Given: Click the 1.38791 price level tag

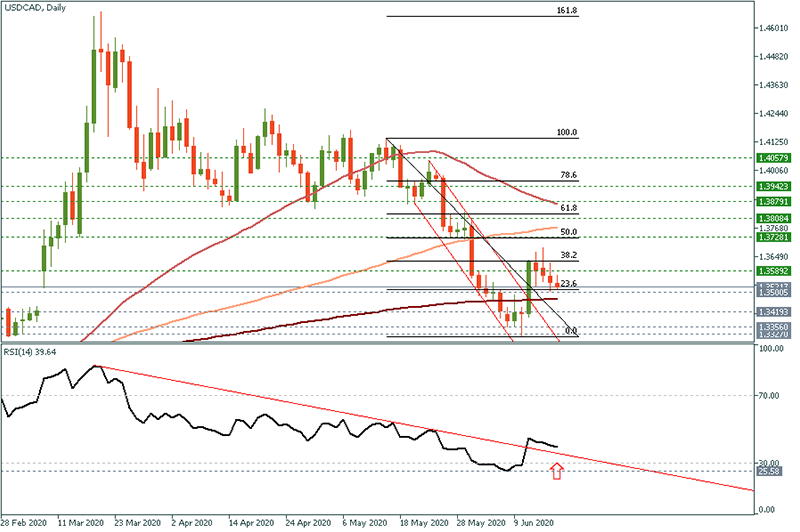Looking at the screenshot, I should pos(773,201).
